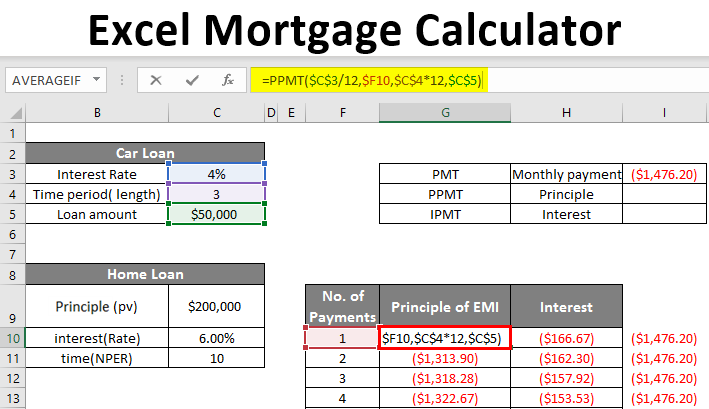Select row 13 header
This screenshot has height=409, width=709.
pyautogui.click(x=13, y=398)
